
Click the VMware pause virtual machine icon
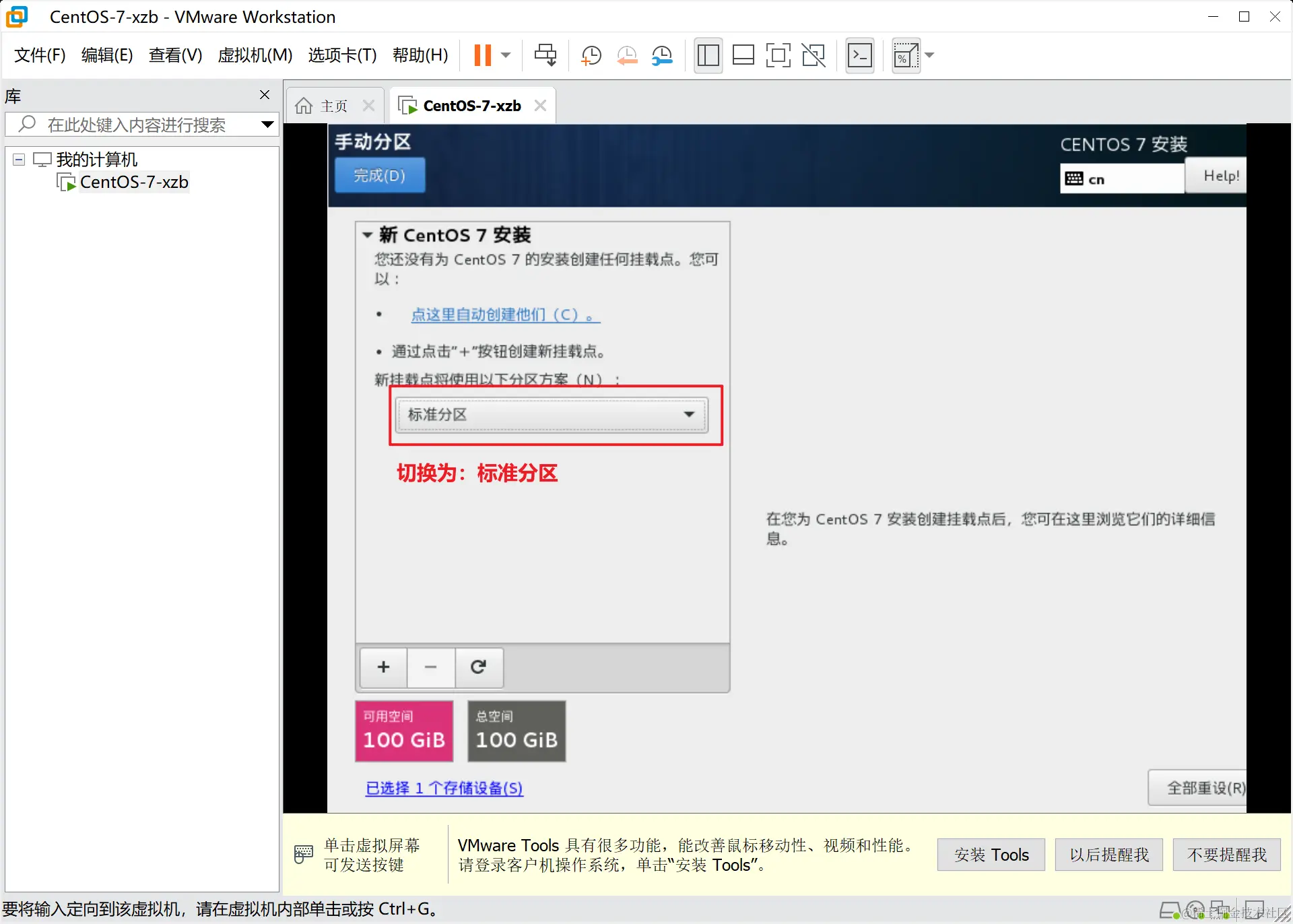coord(483,55)
